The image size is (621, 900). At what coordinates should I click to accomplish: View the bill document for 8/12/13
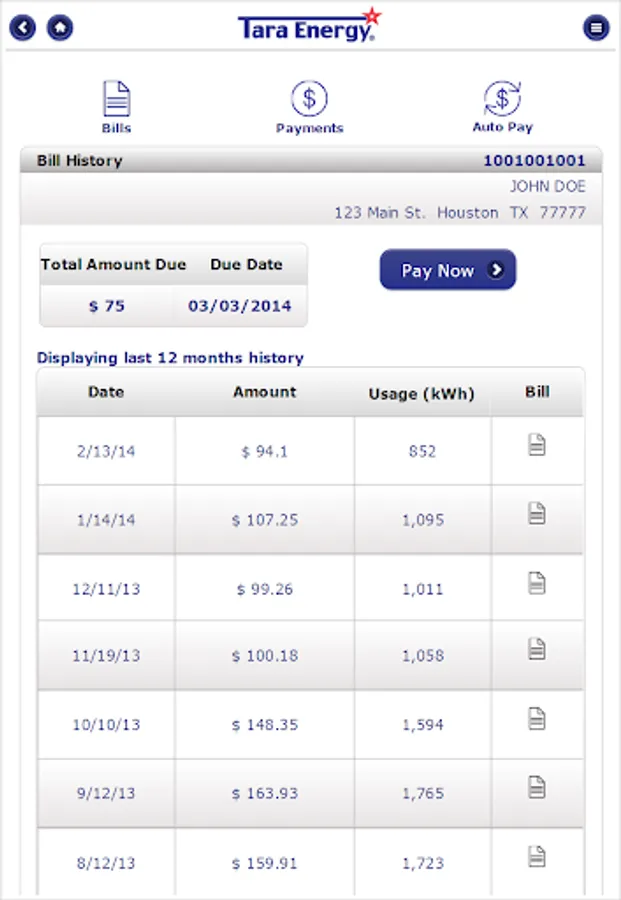coord(537,856)
